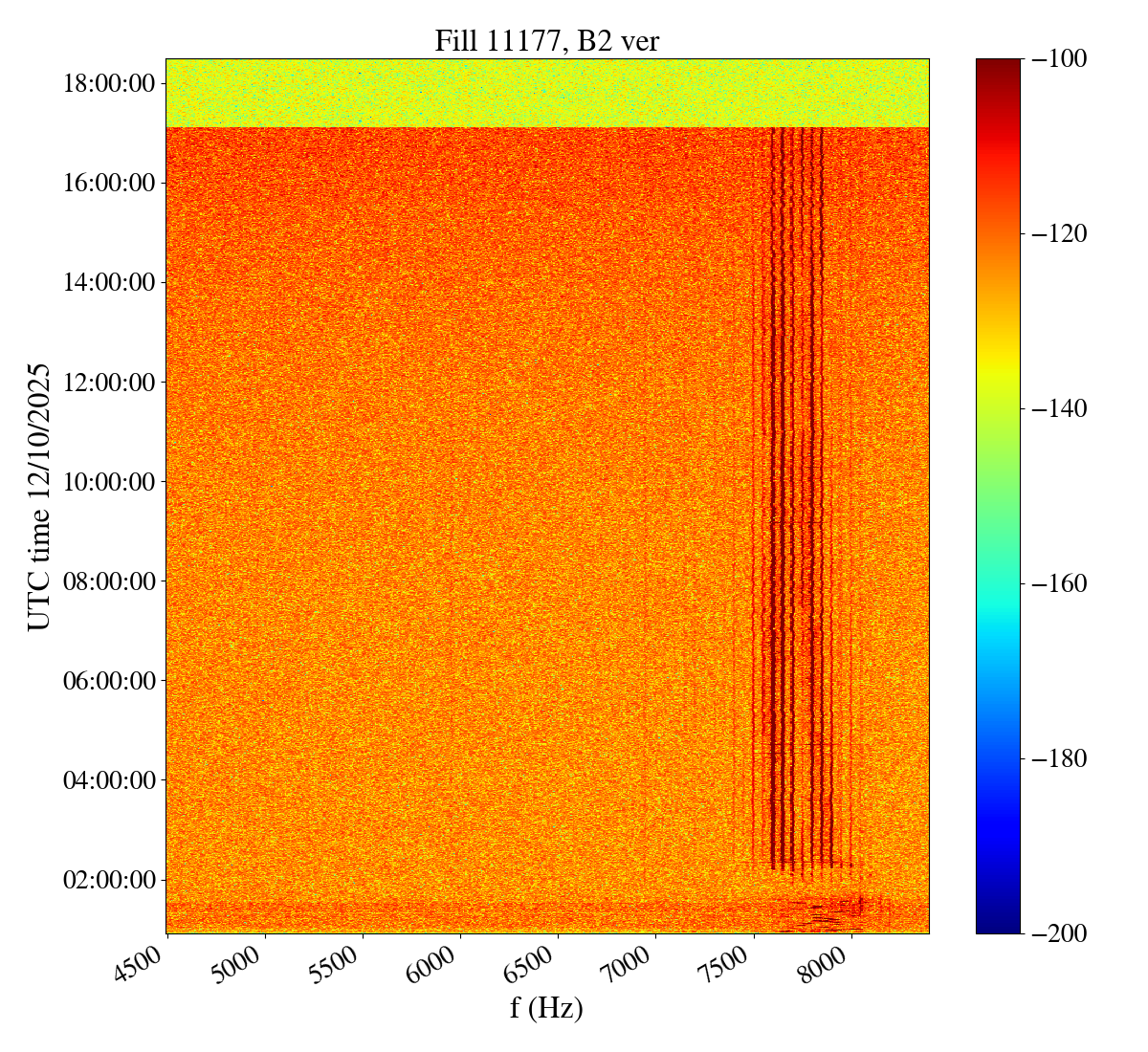Click the "f (Hz)" x-axis label
The image size is (1148, 1052).
(x=546, y=1007)
